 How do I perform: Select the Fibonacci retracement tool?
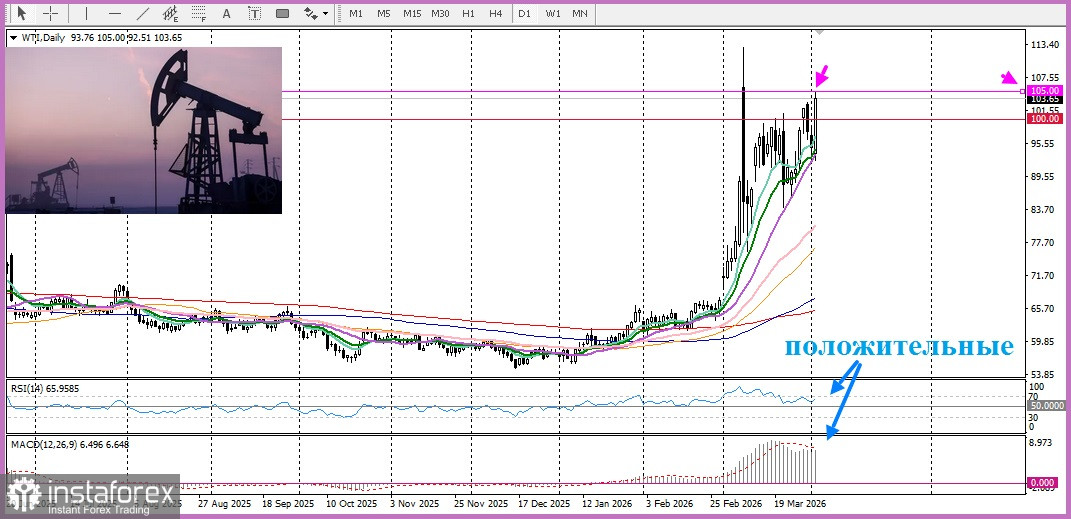point(199,14)
